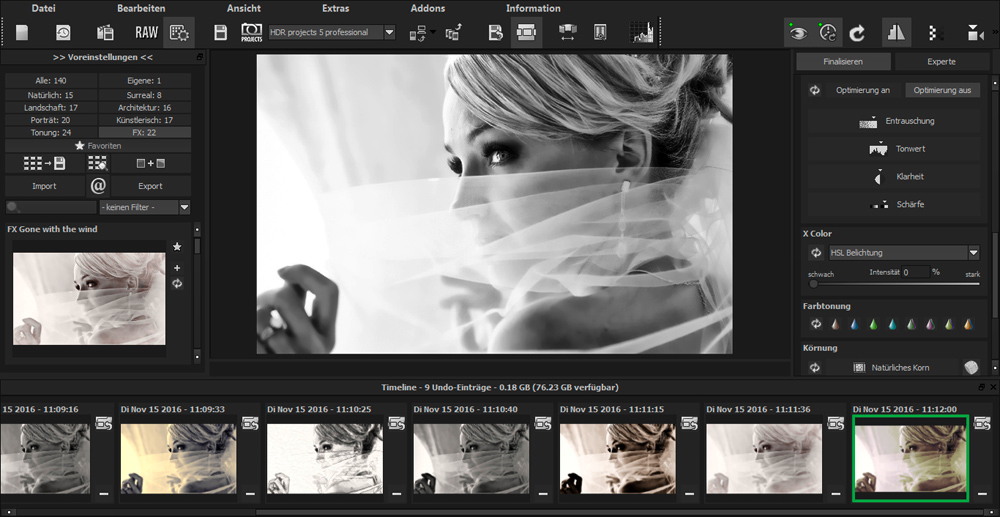
Task: Click the star icon beside preset preview
Action: coord(177,246)
